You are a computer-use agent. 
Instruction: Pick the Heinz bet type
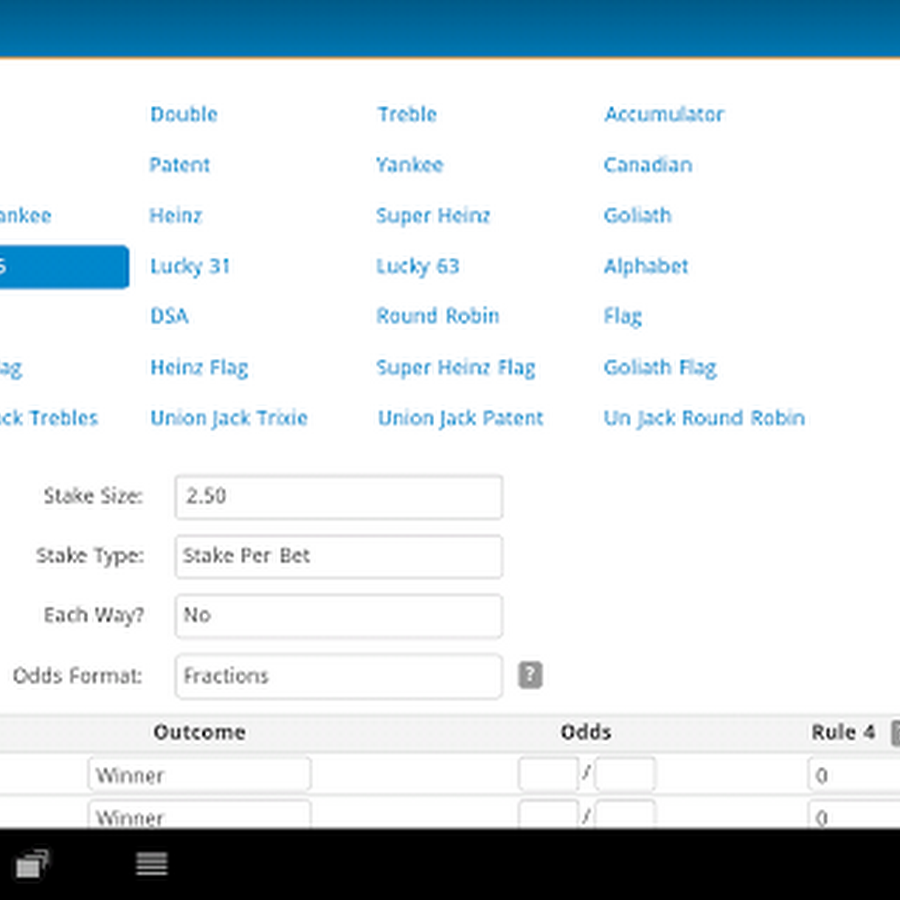pyautogui.click(x=176, y=215)
